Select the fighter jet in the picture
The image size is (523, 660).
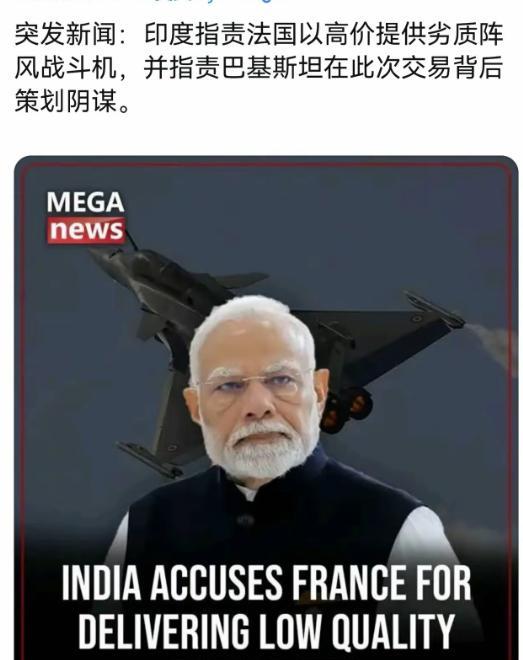pos(278,362)
